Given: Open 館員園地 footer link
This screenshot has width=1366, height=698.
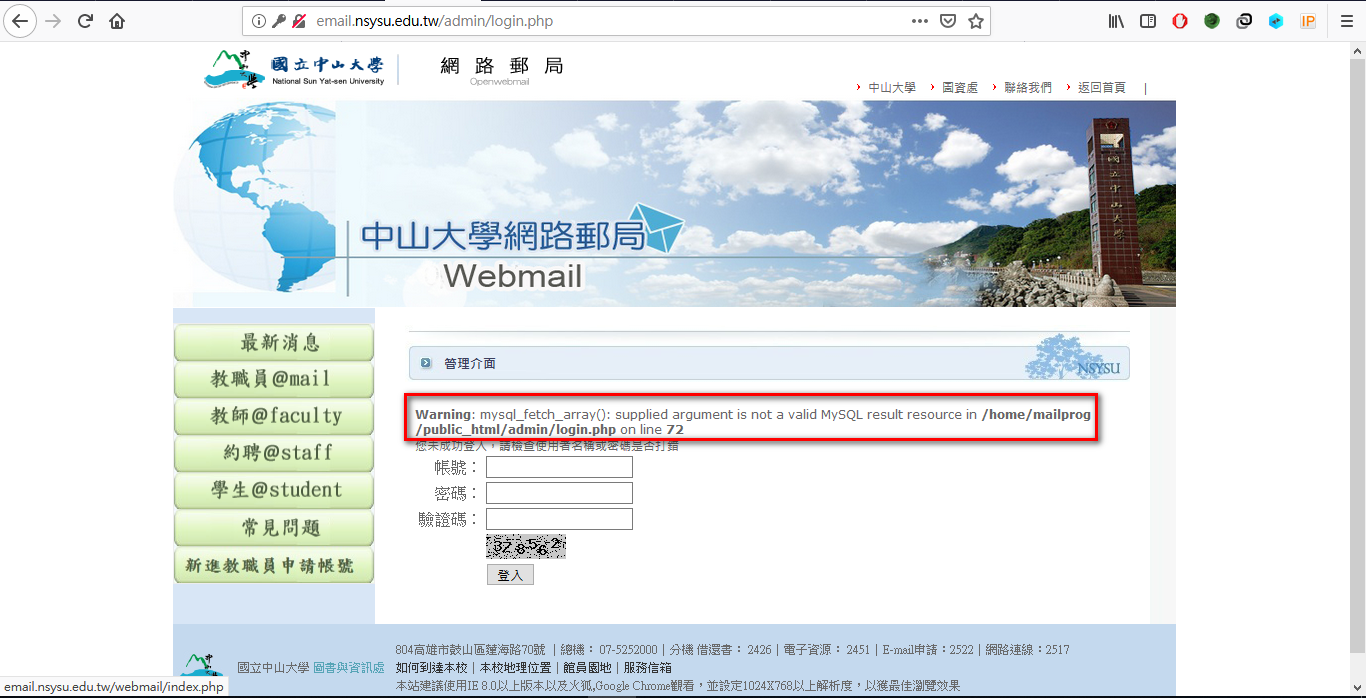Looking at the screenshot, I should [x=587, y=668].
